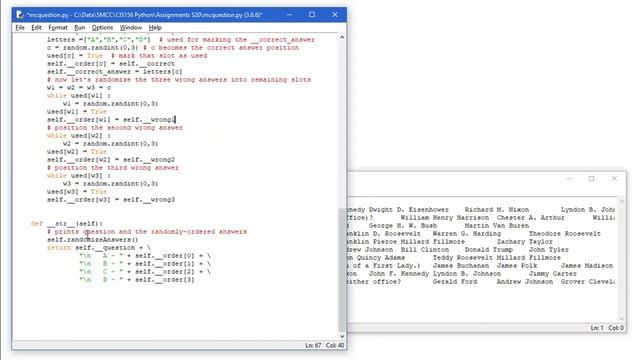
Task: Click 'Zachary Taylor' in the output window
Action: tap(524, 242)
